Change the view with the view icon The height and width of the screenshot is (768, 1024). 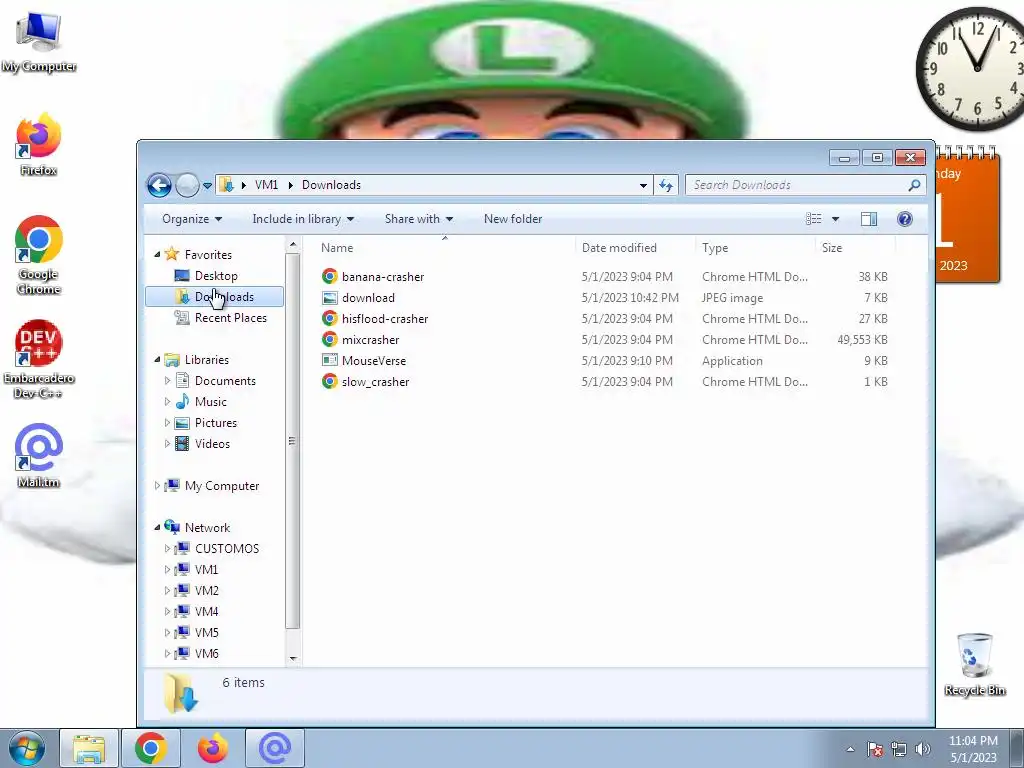click(x=814, y=219)
